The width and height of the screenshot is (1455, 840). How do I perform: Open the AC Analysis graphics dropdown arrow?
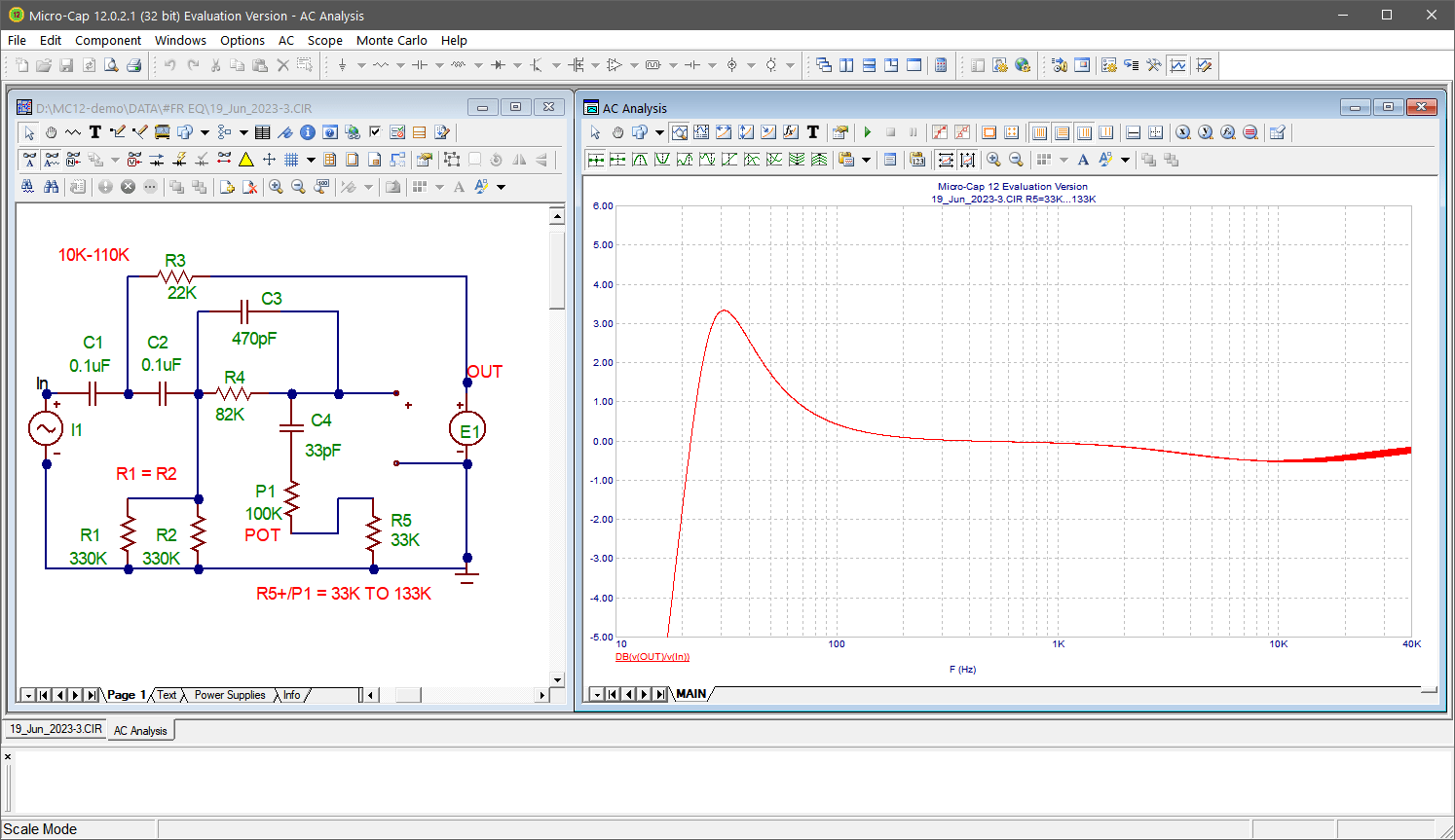(x=659, y=132)
